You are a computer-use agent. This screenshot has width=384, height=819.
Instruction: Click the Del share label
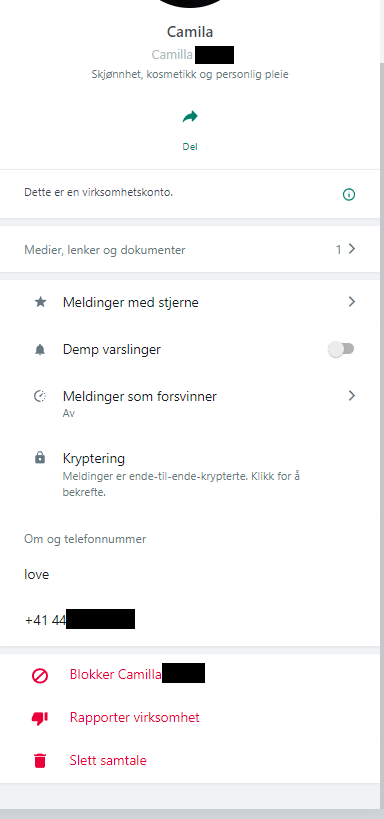[190, 147]
